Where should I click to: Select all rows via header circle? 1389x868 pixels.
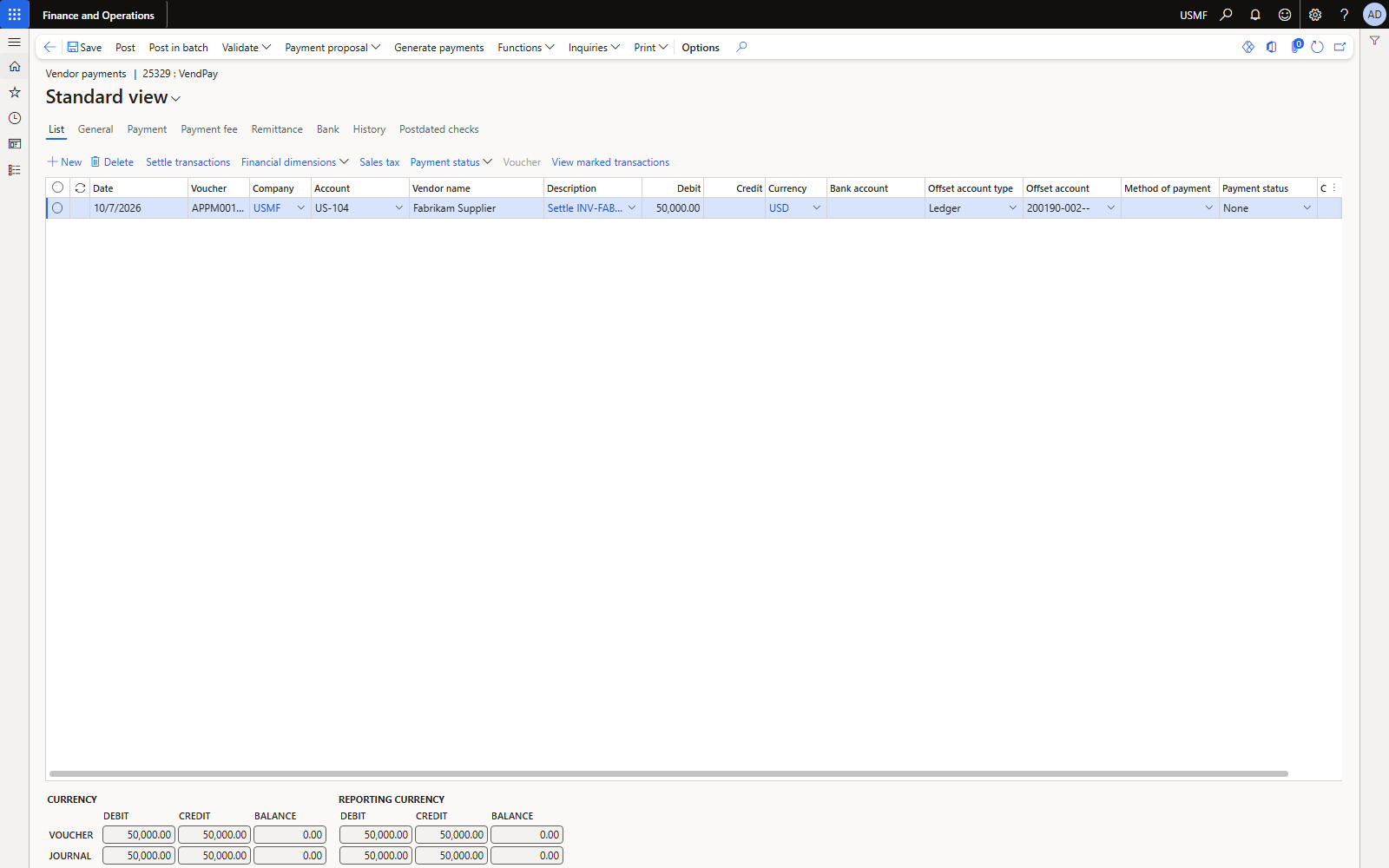[x=57, y=187]
